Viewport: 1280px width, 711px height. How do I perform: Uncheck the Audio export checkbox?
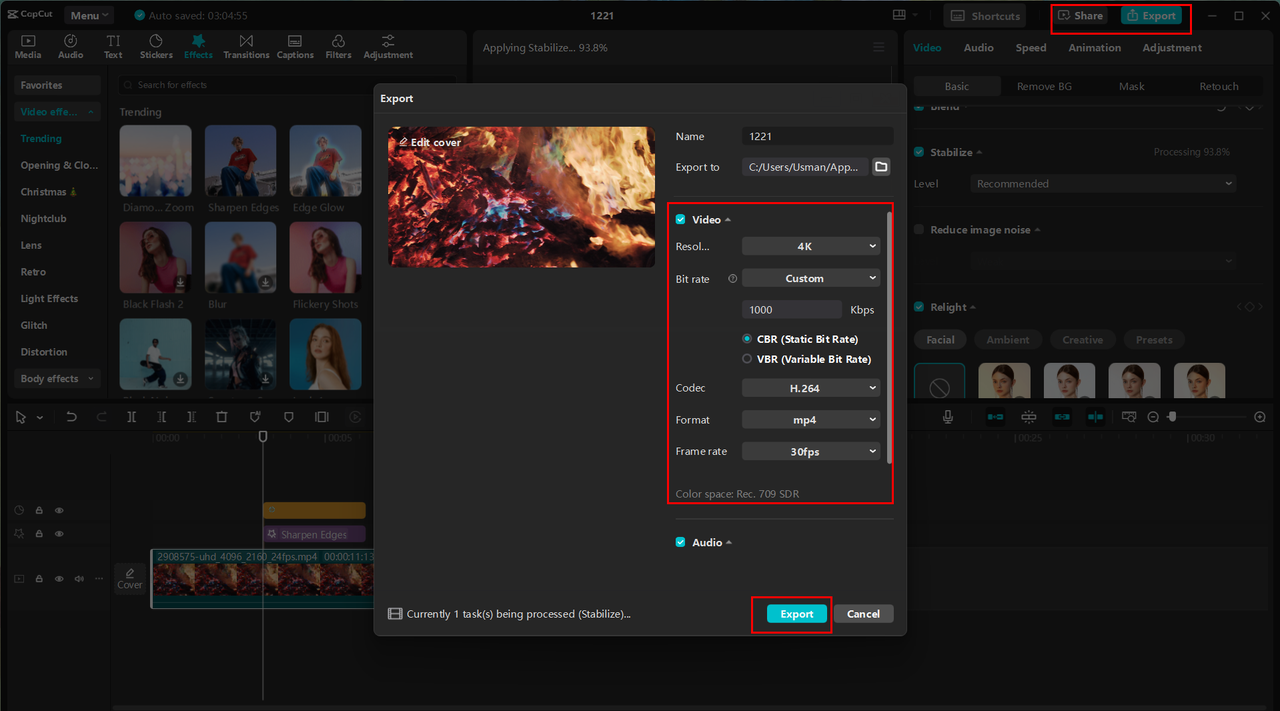click(681, 542)
